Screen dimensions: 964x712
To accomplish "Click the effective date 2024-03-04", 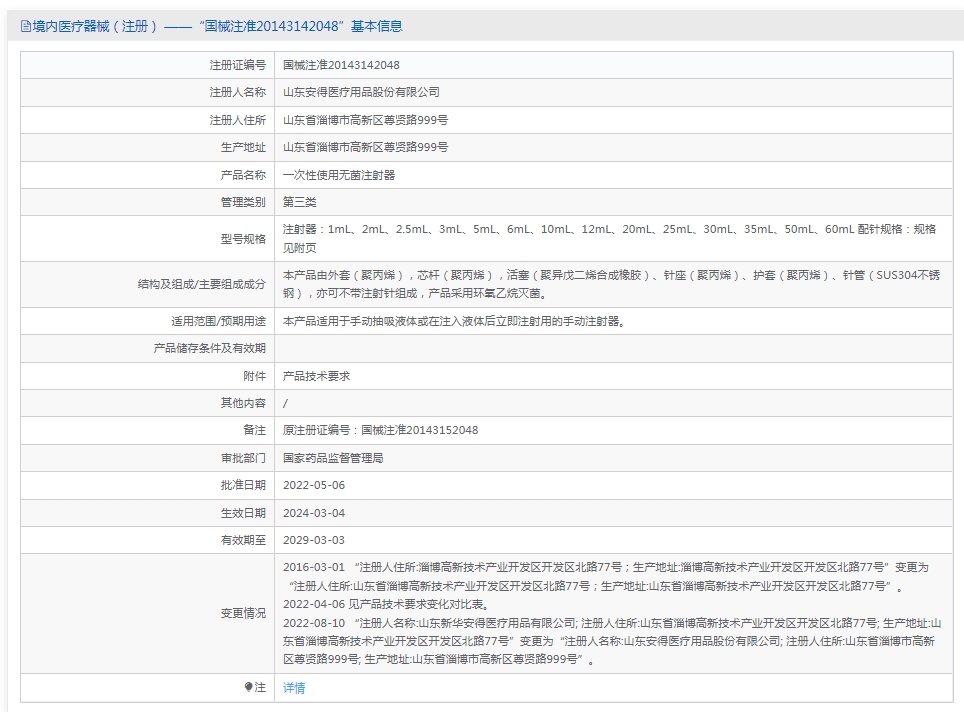I will [x=314, y=513].
